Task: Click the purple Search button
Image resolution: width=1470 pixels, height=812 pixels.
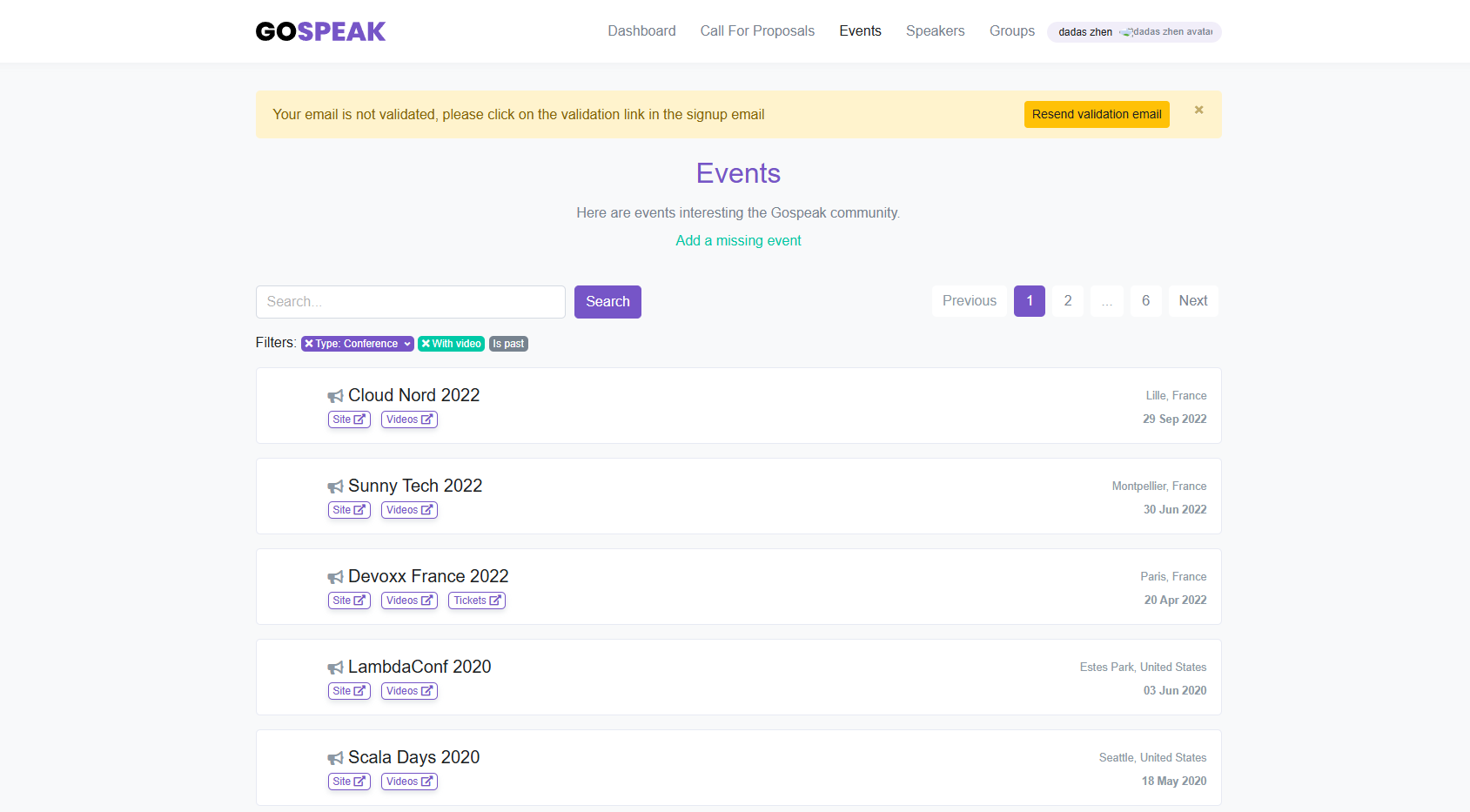Action: point(607,302)
